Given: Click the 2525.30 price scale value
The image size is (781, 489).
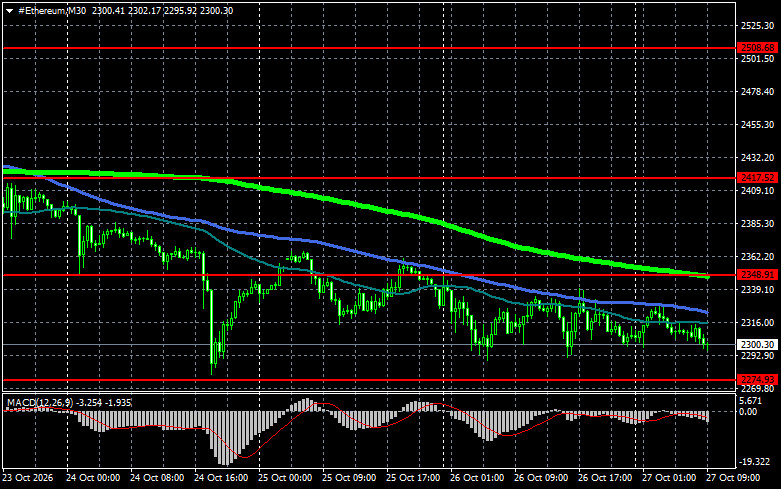Looking at the screenshot, I should point(757,25).
